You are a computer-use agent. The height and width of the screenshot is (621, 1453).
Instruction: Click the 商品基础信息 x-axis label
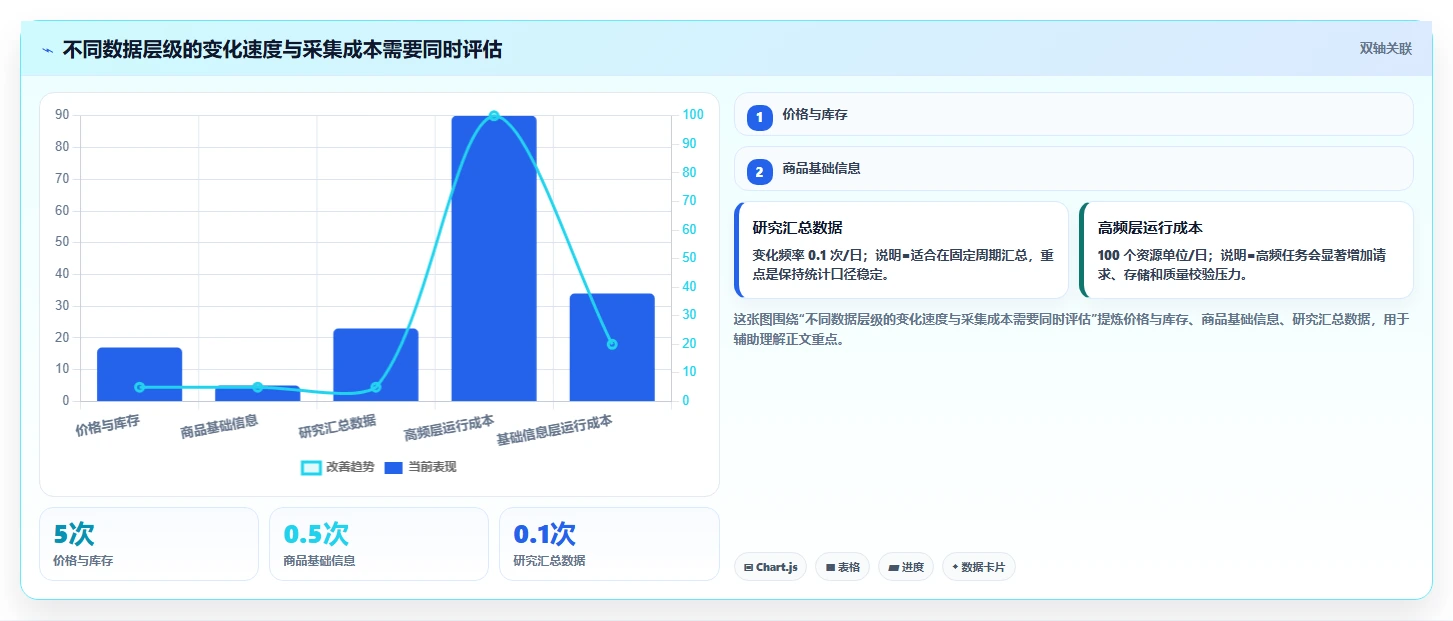[219, 427]
